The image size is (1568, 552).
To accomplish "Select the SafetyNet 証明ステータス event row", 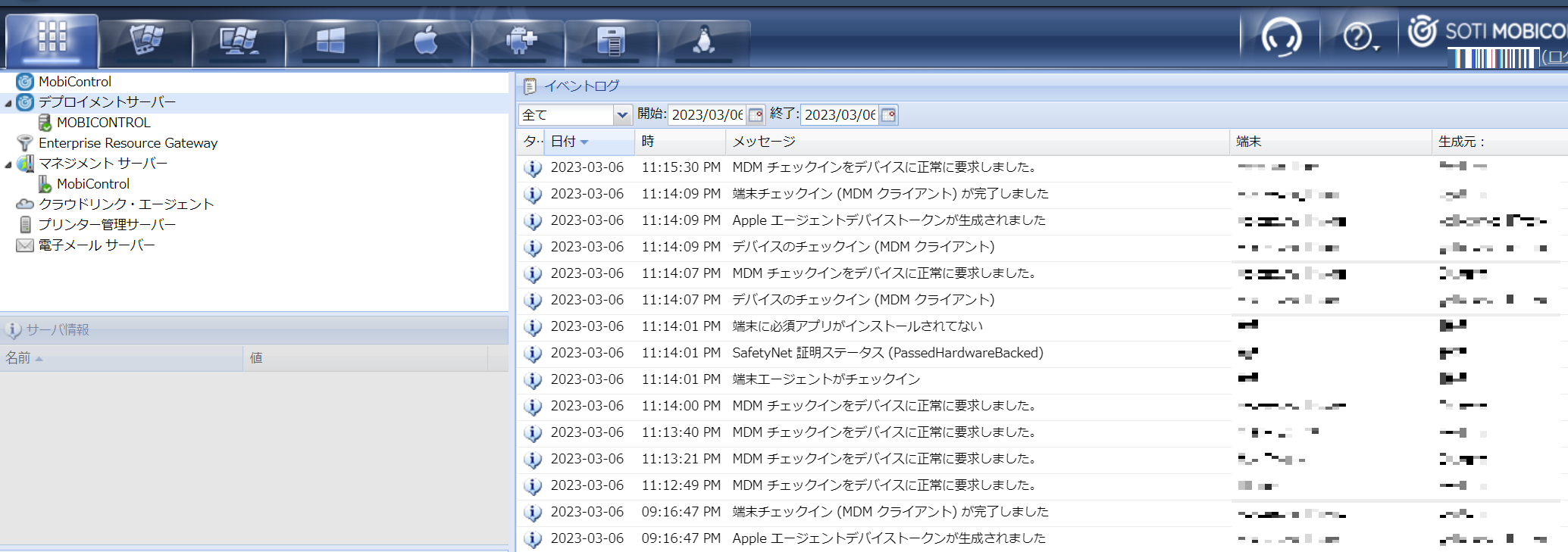I will (x=1042, y=353).
